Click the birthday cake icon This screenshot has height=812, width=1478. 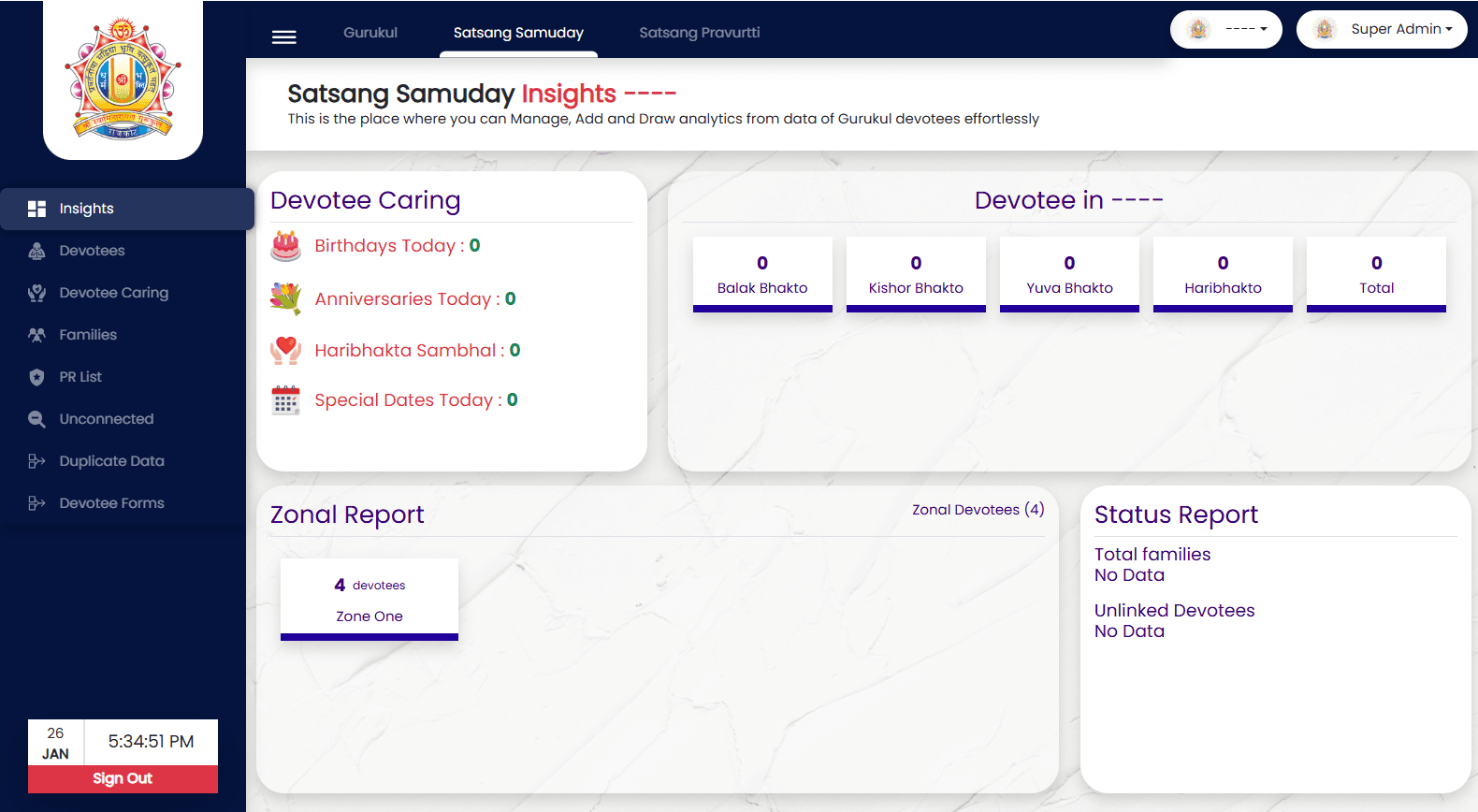pos(285,246)
